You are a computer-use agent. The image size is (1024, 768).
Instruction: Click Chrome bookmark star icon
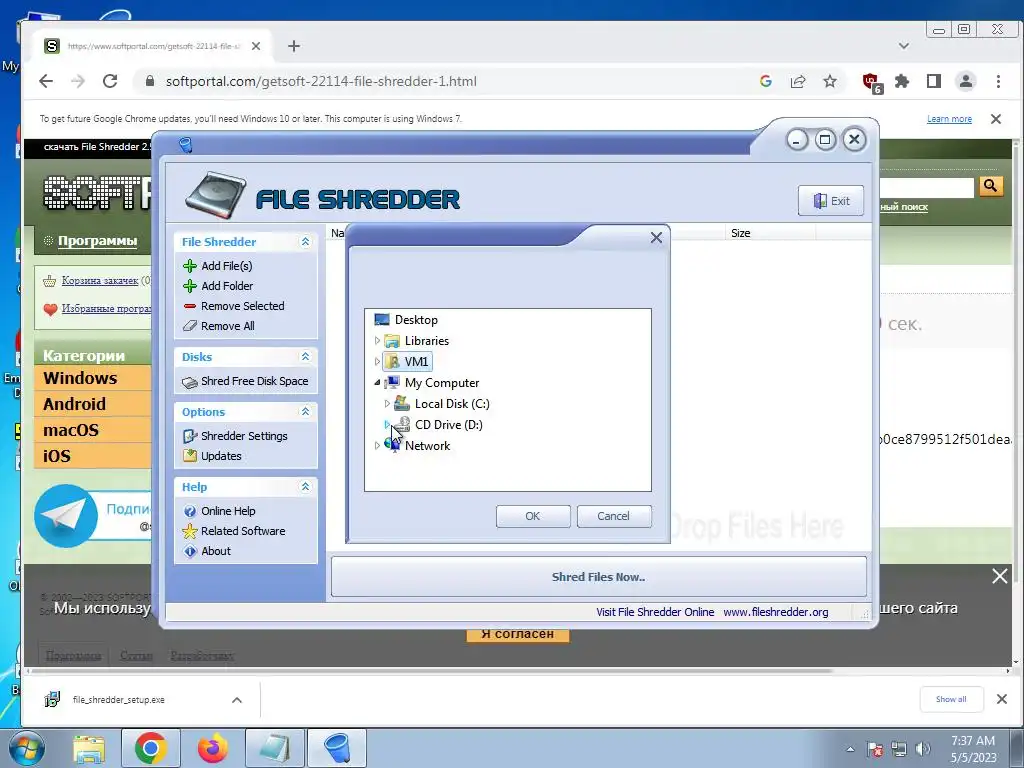pyautogui.click(x=829, y=81)
